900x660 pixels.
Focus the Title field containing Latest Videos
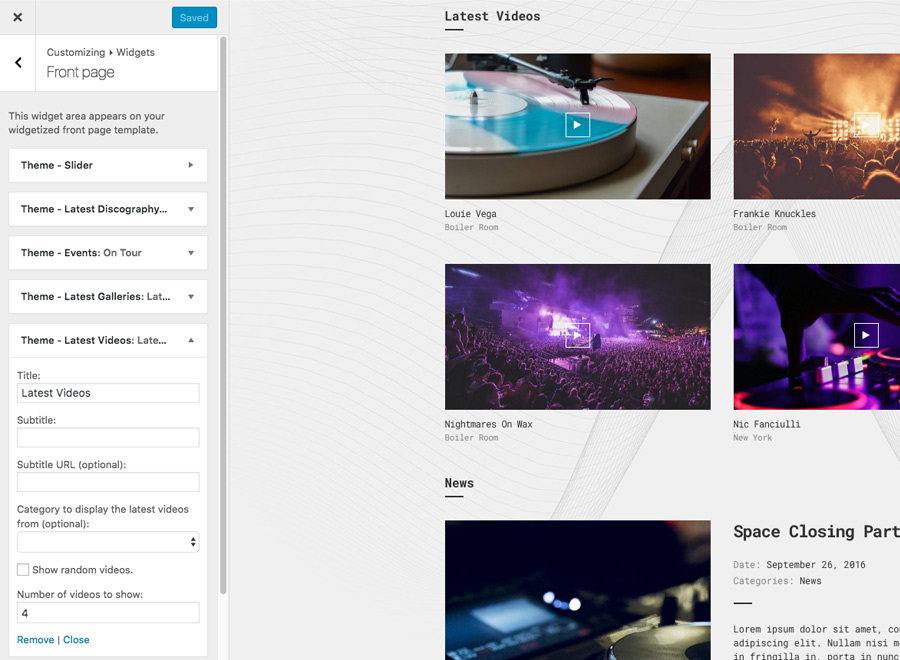pos(108,393)
